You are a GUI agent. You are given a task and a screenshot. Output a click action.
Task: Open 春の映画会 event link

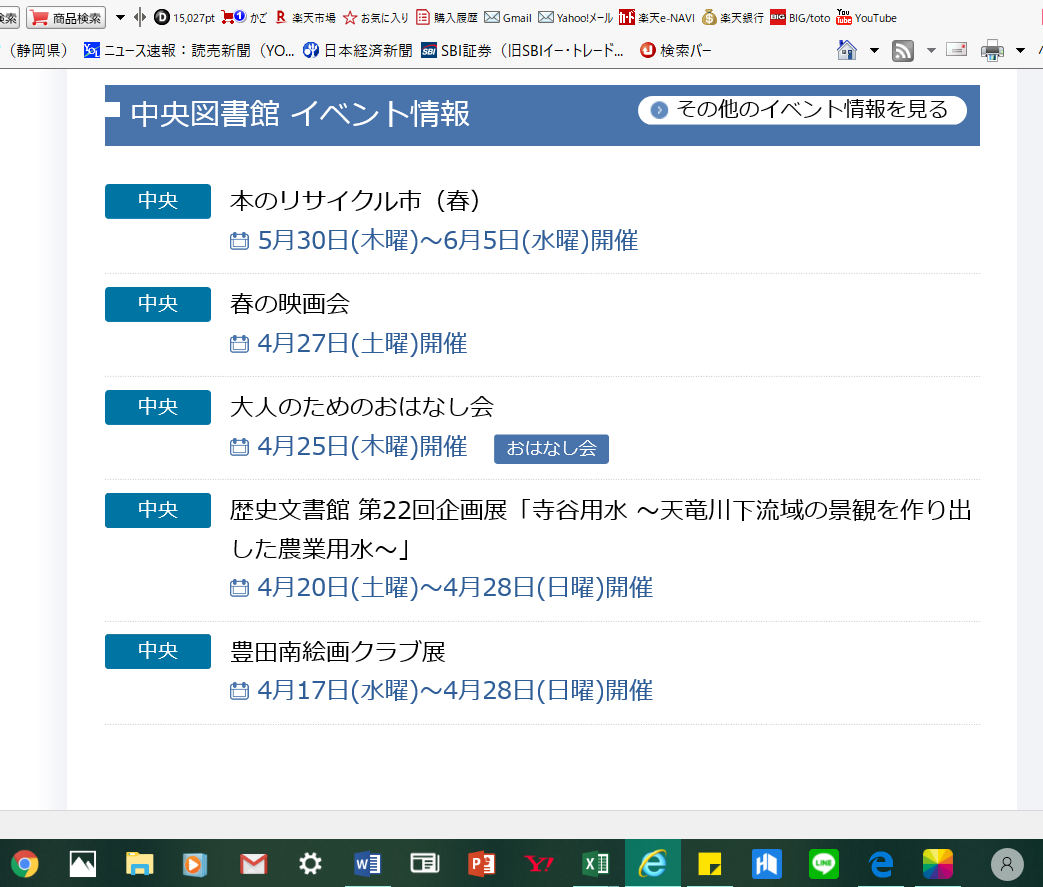coord(289,303)
